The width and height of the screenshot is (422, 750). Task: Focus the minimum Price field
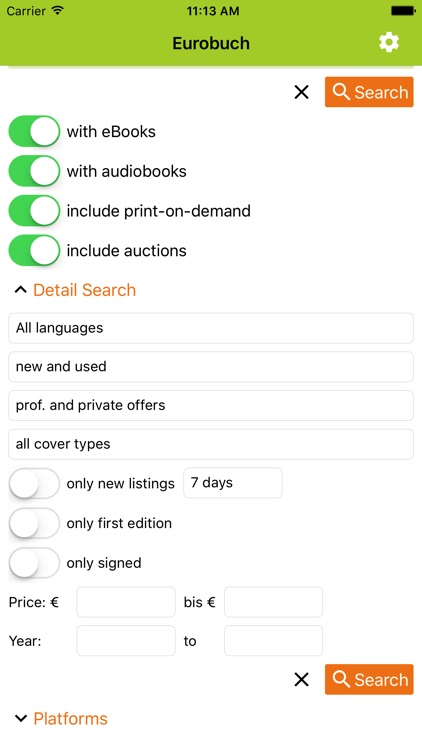pos(126,602)
